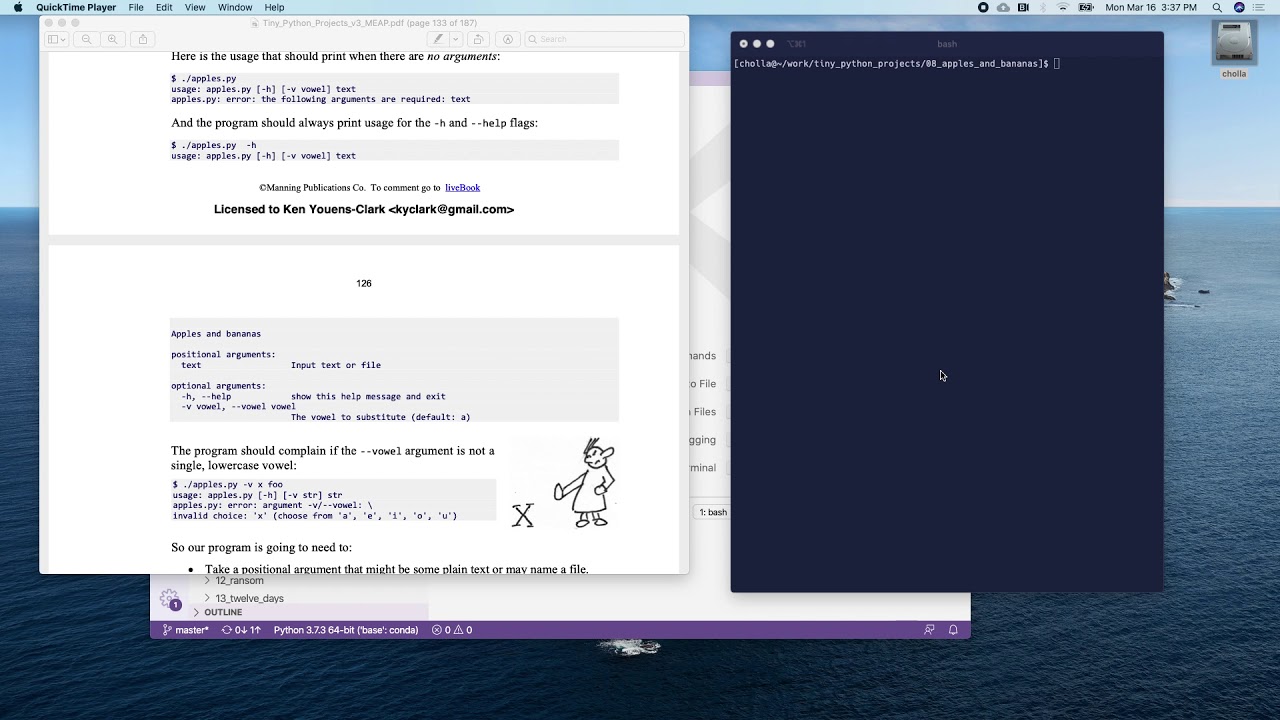
Task: Open the QuickTime Player menu
Action: tap(76, 7)
